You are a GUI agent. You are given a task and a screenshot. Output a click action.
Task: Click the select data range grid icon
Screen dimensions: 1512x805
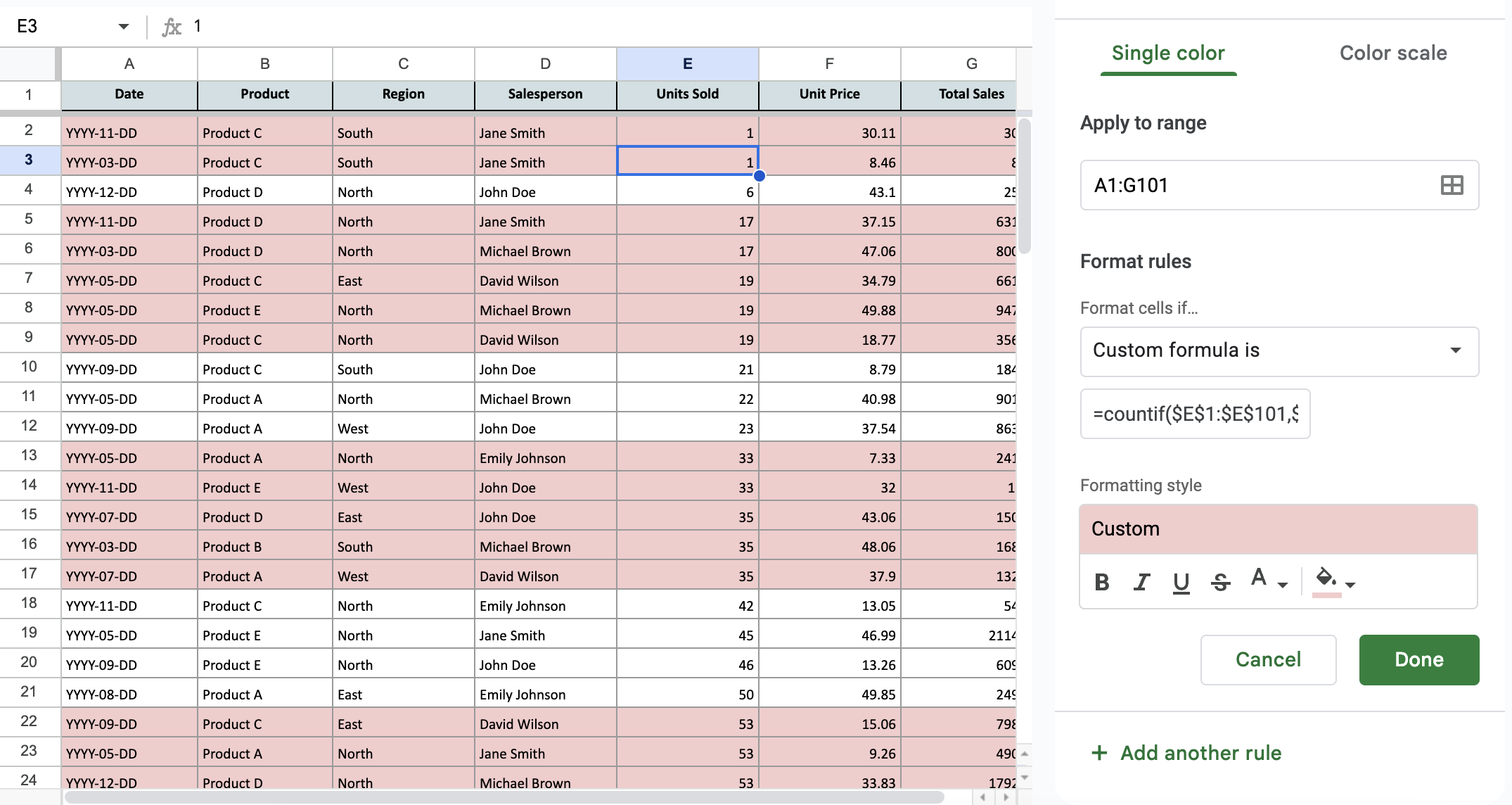1452,185
